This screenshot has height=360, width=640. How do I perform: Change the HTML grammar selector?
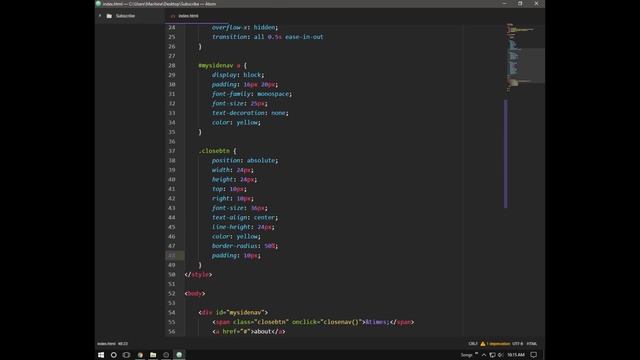pyautogui.click(x=532, y=344)
